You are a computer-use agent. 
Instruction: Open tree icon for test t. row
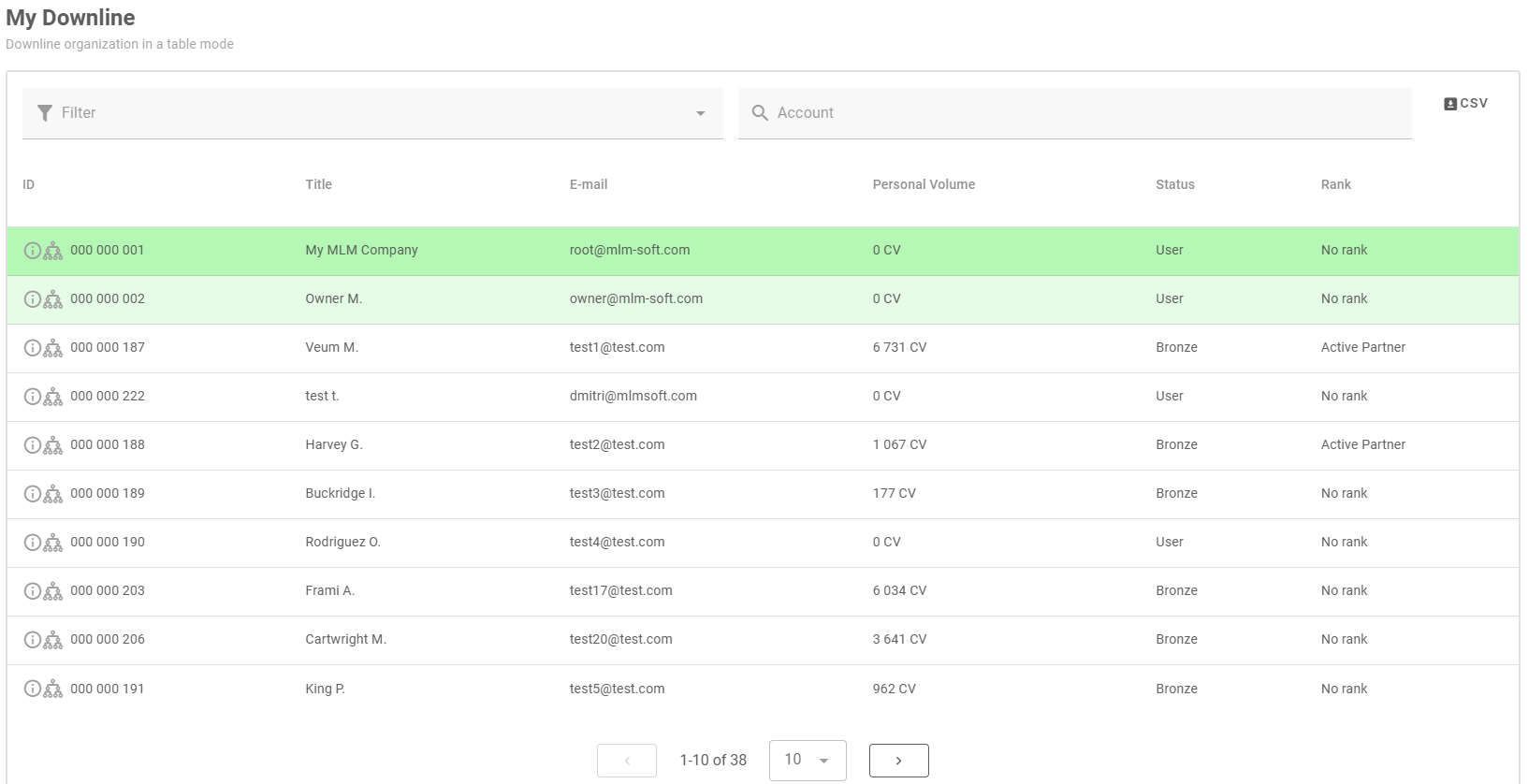tap(53, 397)
